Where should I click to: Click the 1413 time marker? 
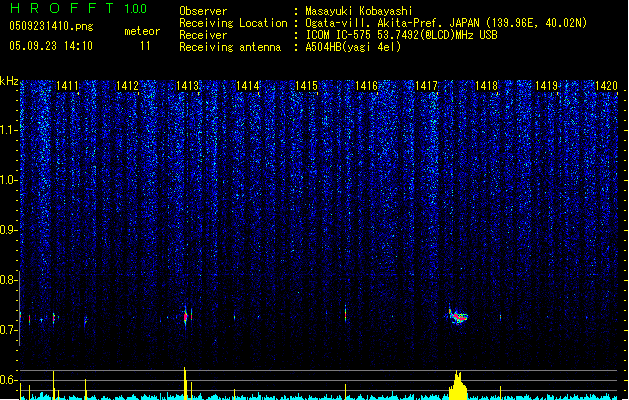tap(187, 86)
